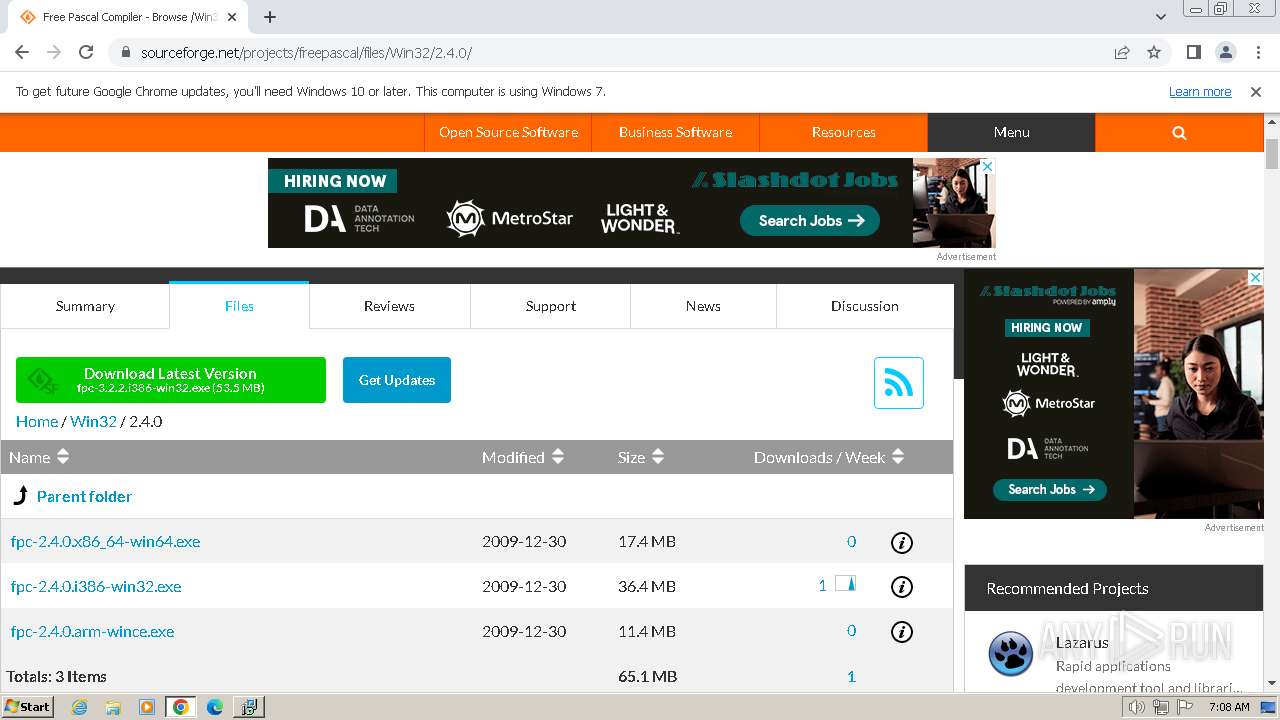This screenshot has width=1280, height=720.
Task: Download fpc-2.4.0.i386-win32.exe
Action: coord(96,586)
